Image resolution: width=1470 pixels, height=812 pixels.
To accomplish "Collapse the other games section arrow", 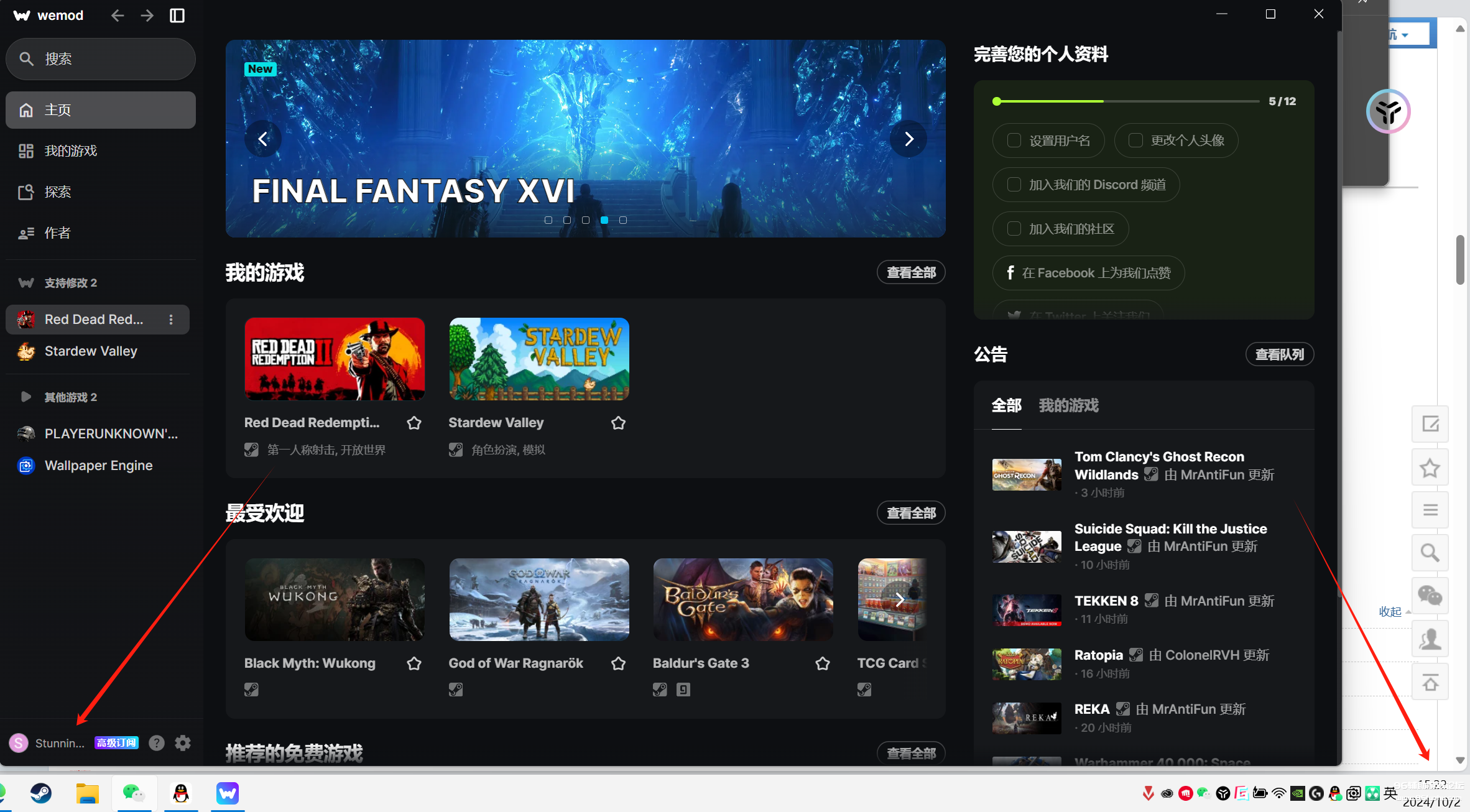I will [25, 397].
